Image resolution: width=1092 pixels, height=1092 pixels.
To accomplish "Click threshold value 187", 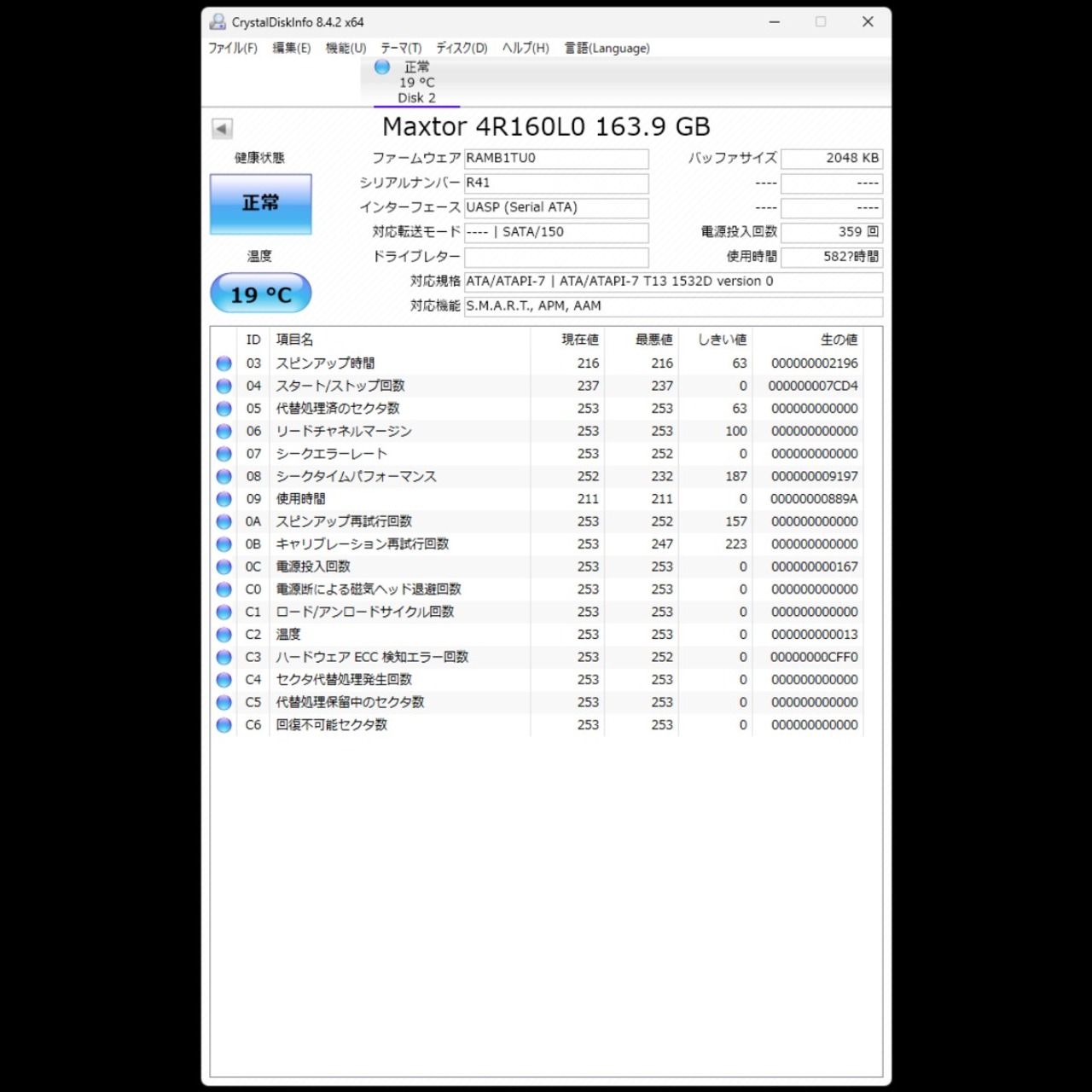I will coord(736,477).
